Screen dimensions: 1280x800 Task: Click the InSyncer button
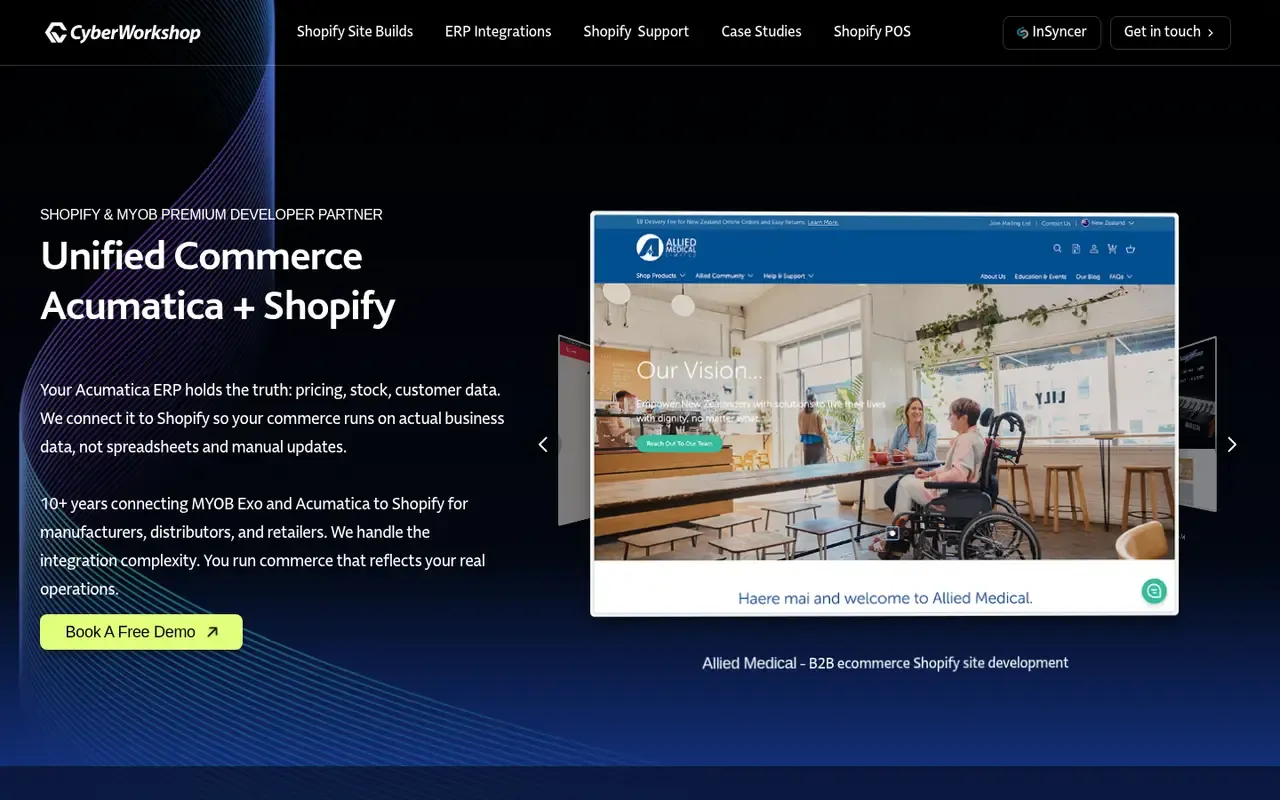pos(1052,32)
